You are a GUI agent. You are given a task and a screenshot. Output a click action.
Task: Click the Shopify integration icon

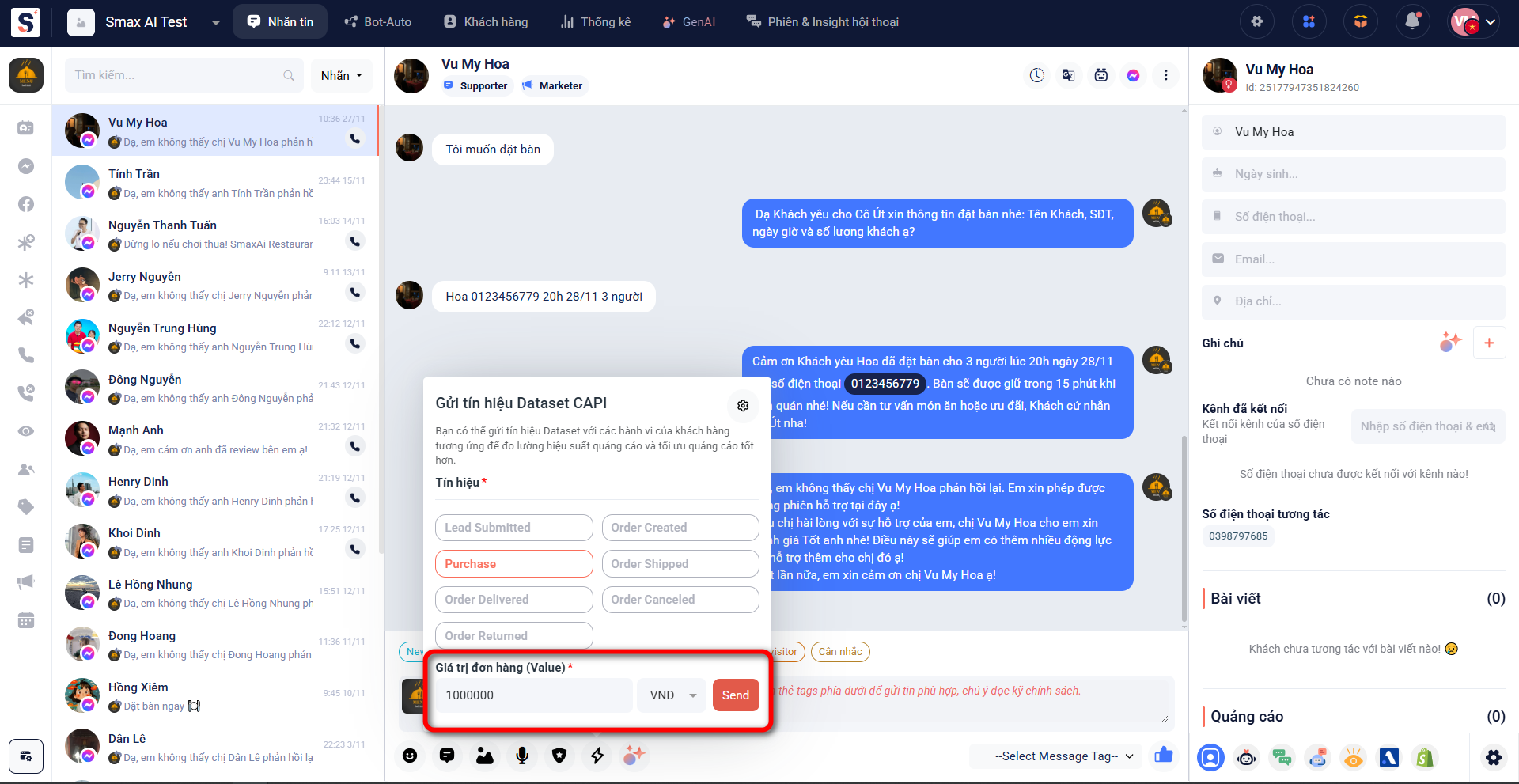[1425, 758]
